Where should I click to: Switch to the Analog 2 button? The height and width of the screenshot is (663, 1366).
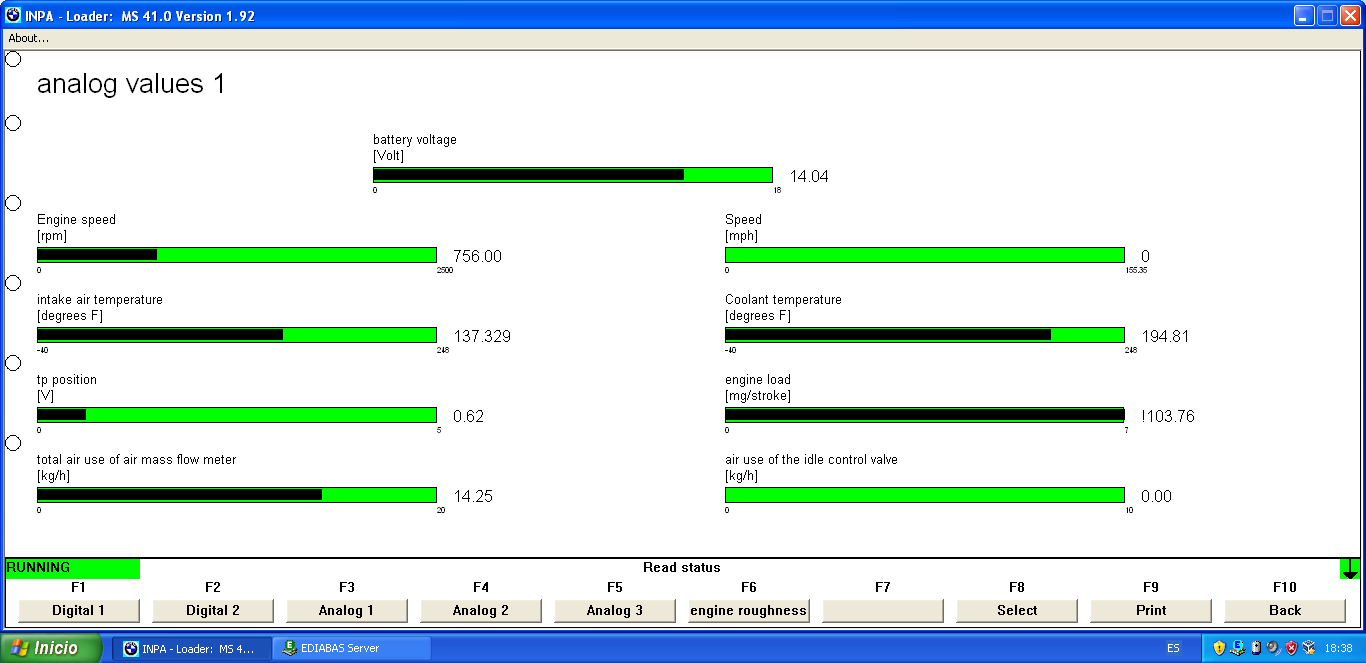[x=481, y=610]
